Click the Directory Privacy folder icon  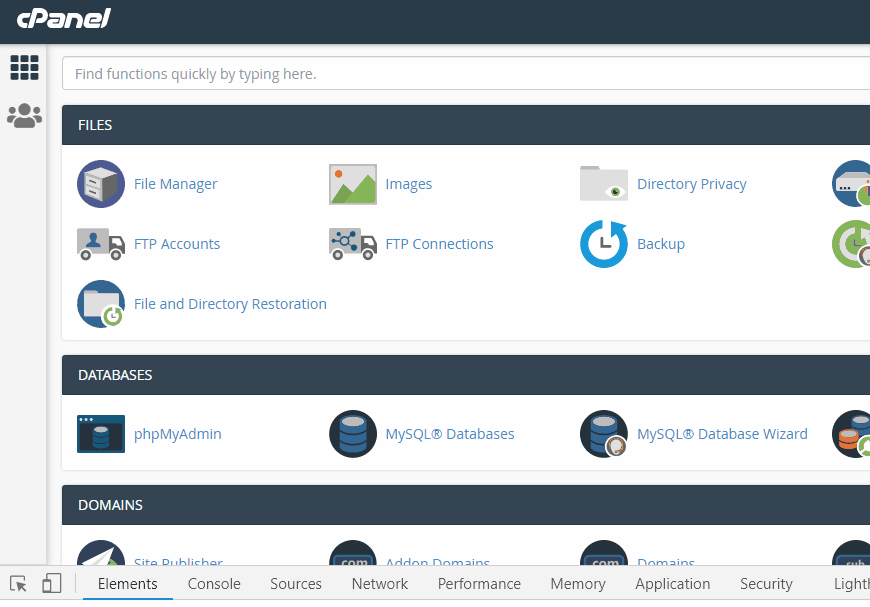[604, 184]
